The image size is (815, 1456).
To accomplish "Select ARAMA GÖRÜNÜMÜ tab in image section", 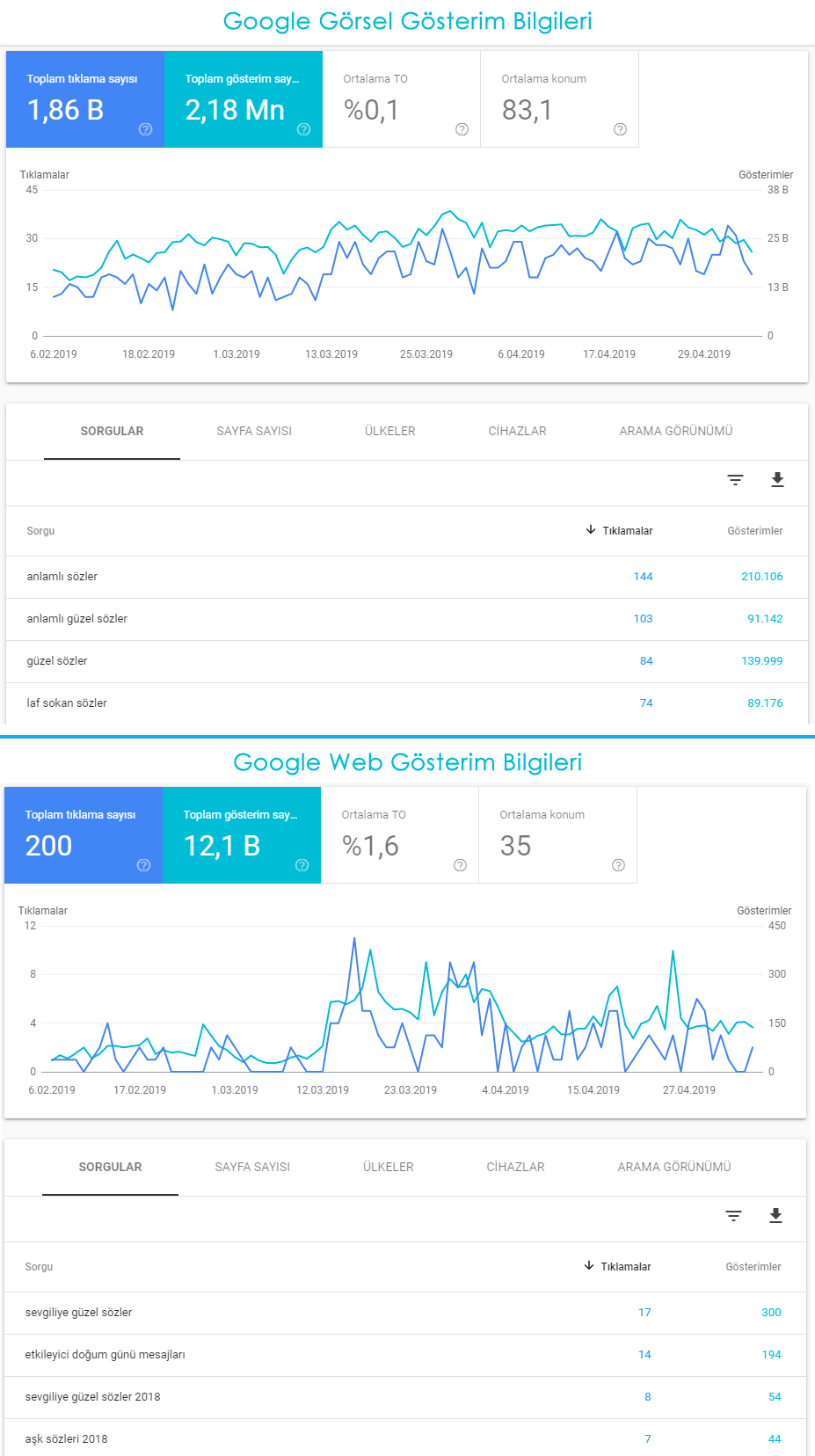I will pos(676,431).
